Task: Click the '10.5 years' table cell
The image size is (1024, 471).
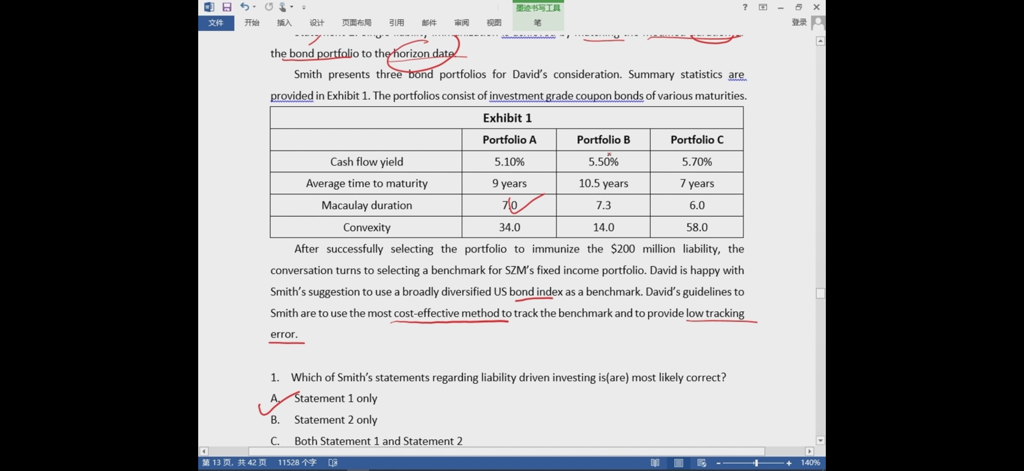Action: 603,184
